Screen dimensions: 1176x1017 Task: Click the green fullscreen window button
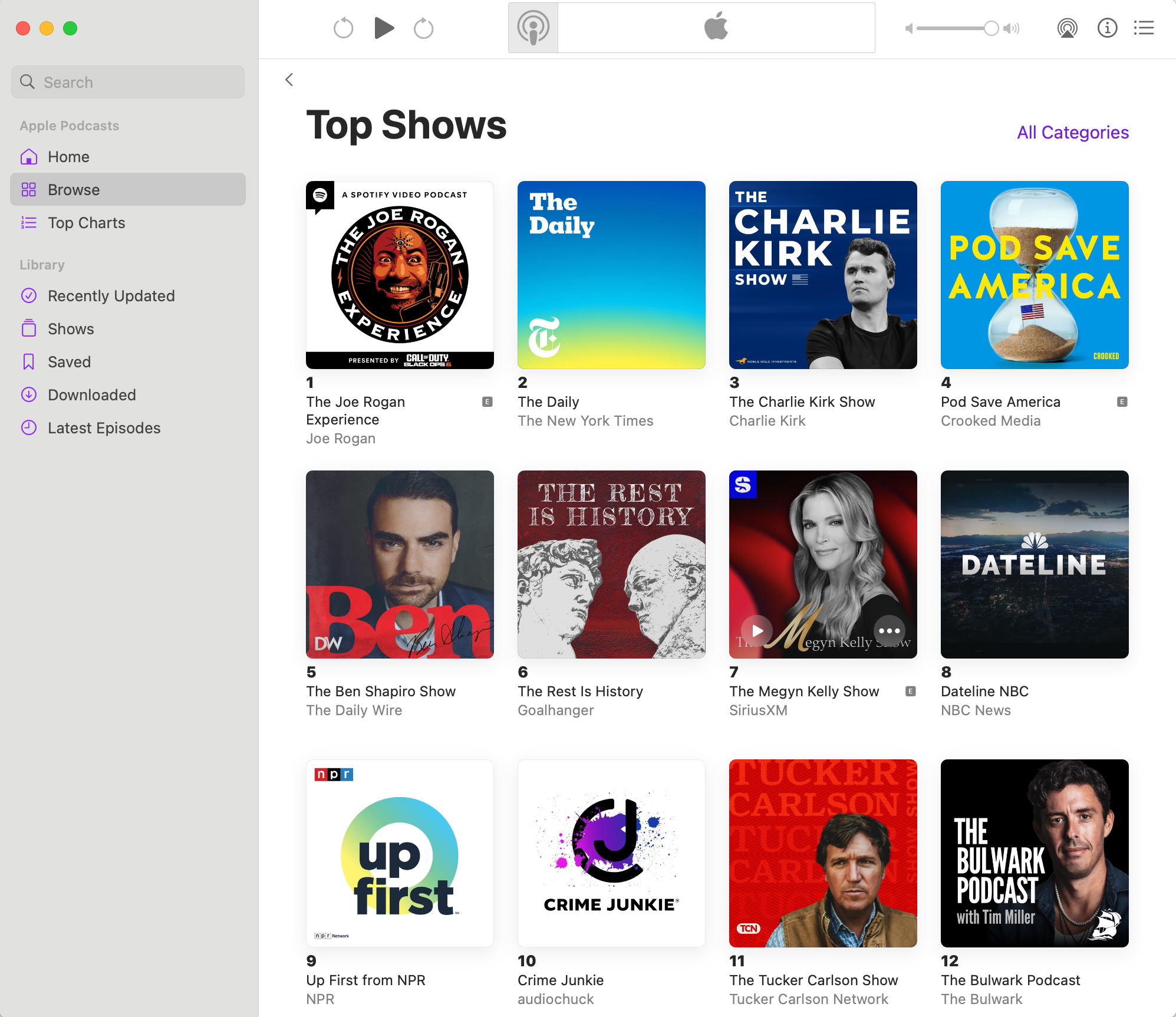coord(70,28)
